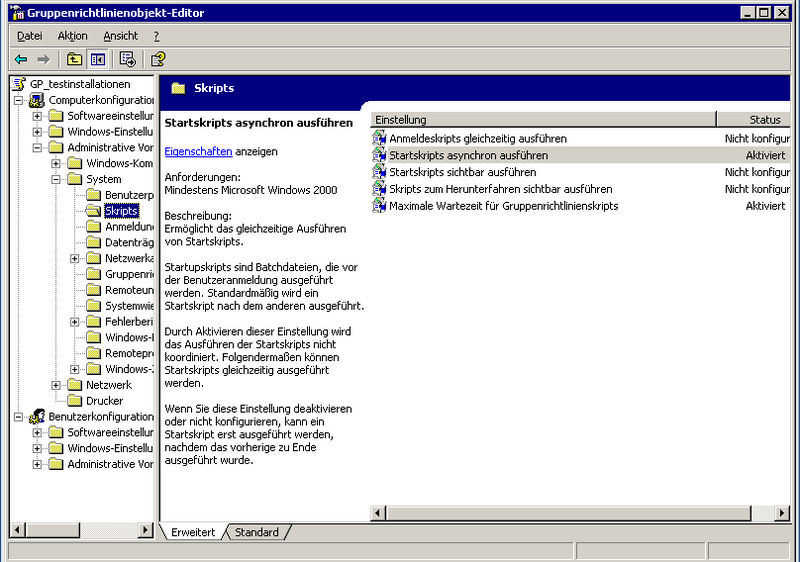Click the Export list toolbar icon
Viewport: 800px width, 562px height.
tap(128, 60)
